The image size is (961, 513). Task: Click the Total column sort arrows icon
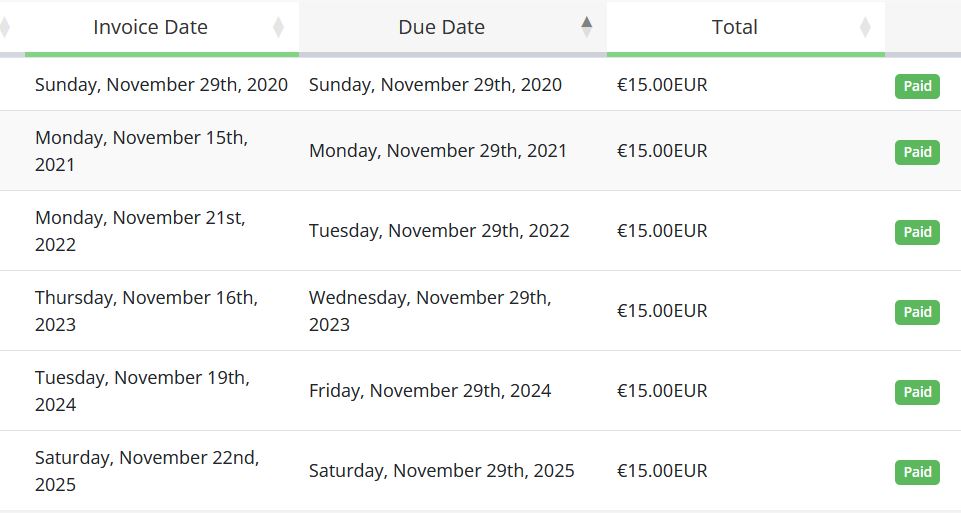[x=865, y=27]
